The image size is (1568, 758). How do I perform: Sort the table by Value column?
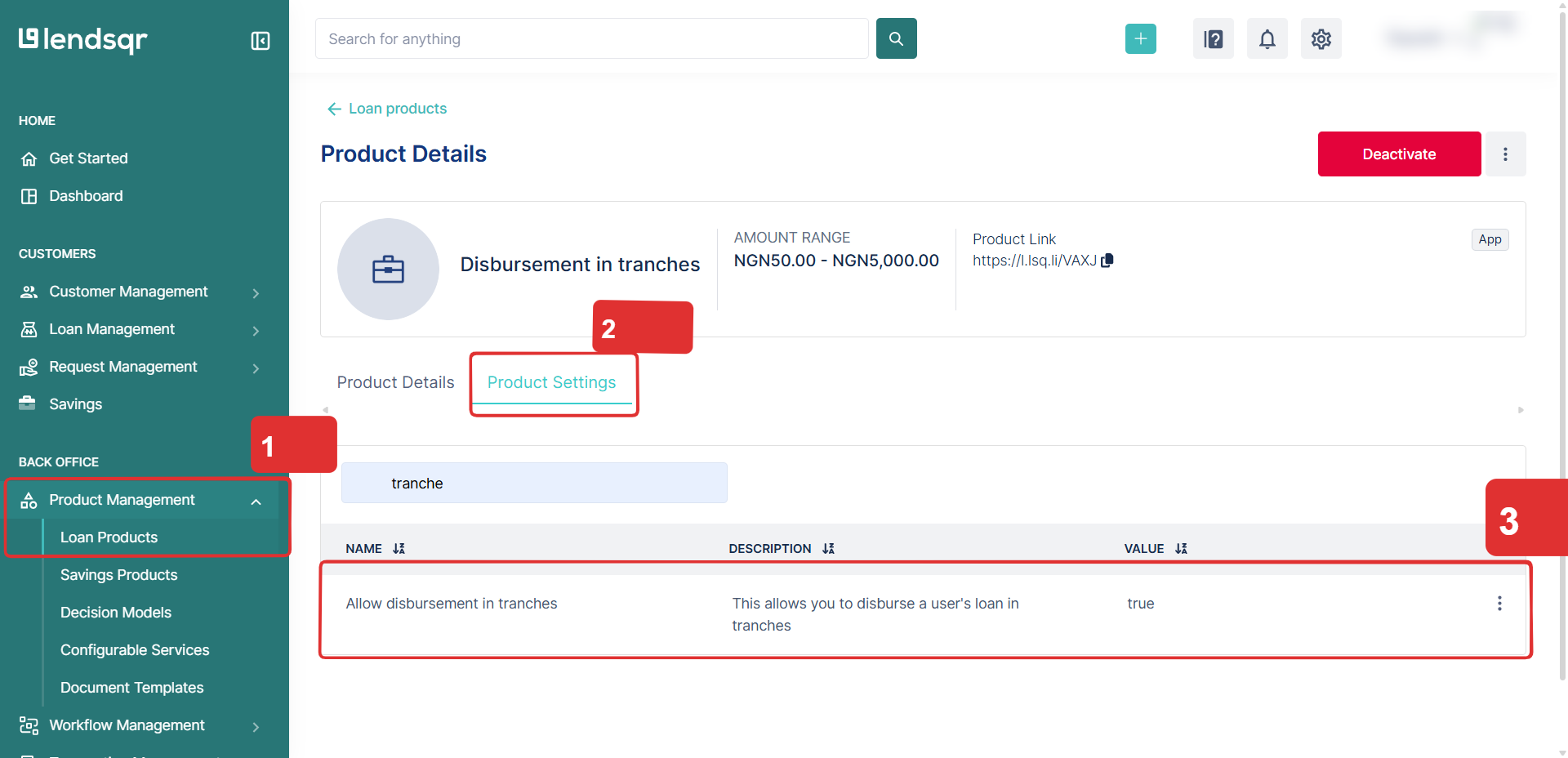pos(1181,549)
